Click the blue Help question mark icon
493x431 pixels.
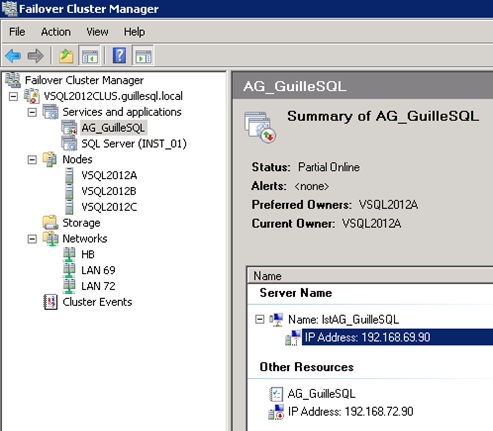pos(119,55)
